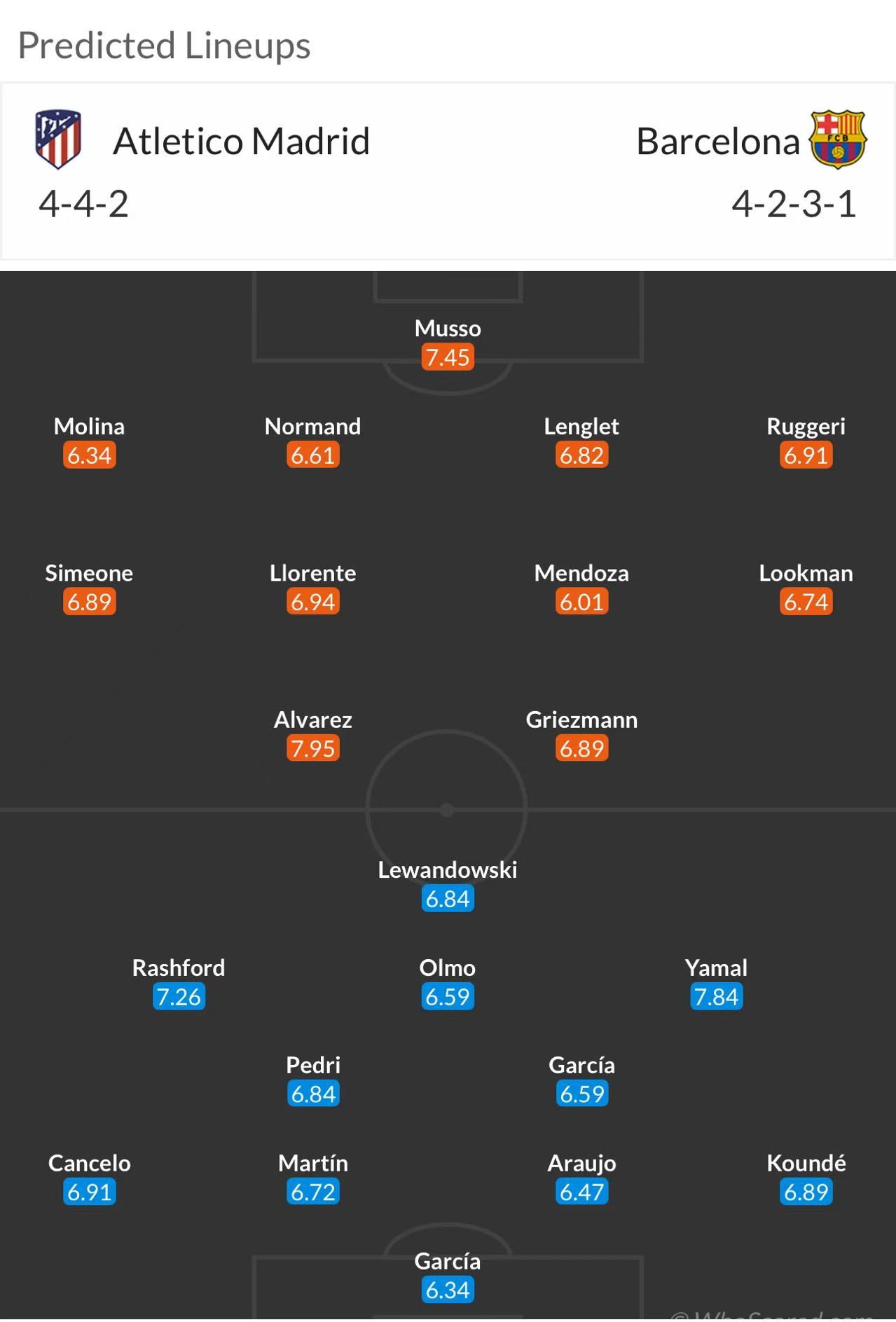Image resolution: width=896 pixels, height=1322 pixels.
Task: Select goalkeeper Musso's 7.45 rating badge
Action: click(448, 357)
